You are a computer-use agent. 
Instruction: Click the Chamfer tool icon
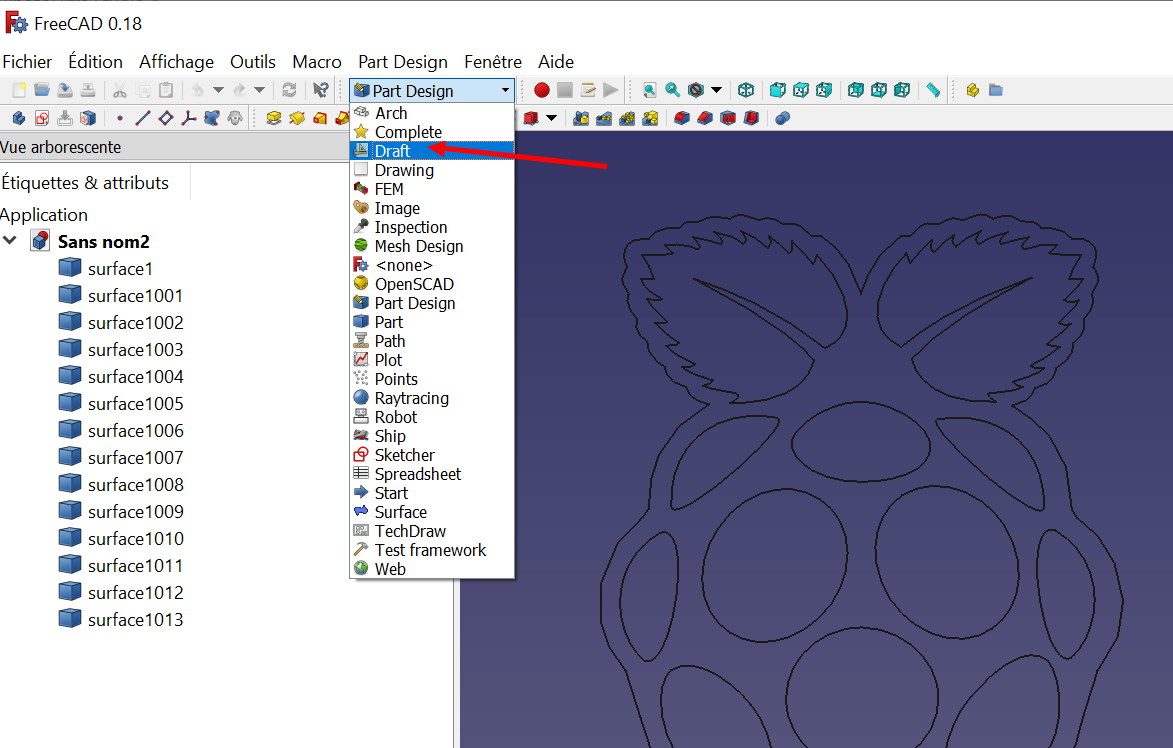705,118
